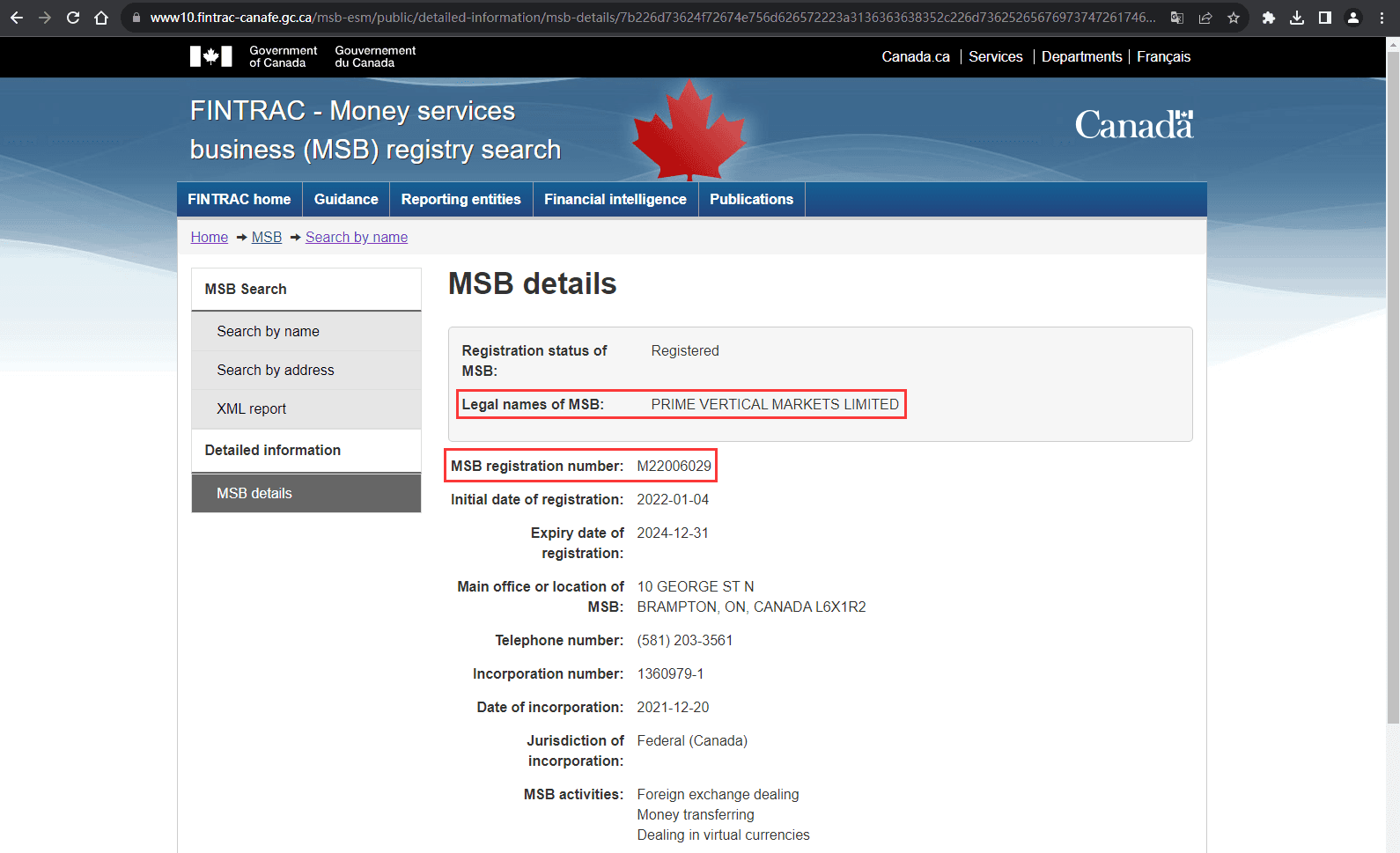Screen dimensions: 1400x853
Task: Open the browser home page icon
Action: click(101, 18)
